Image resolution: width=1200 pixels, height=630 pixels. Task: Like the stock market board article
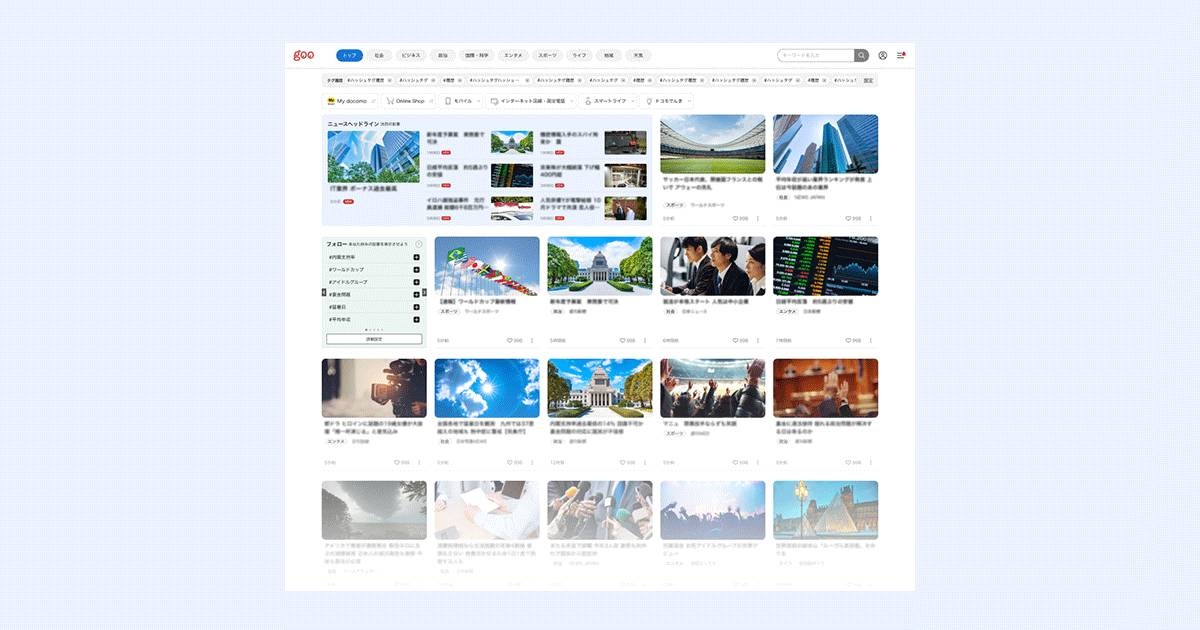click(x=848, y=340)
